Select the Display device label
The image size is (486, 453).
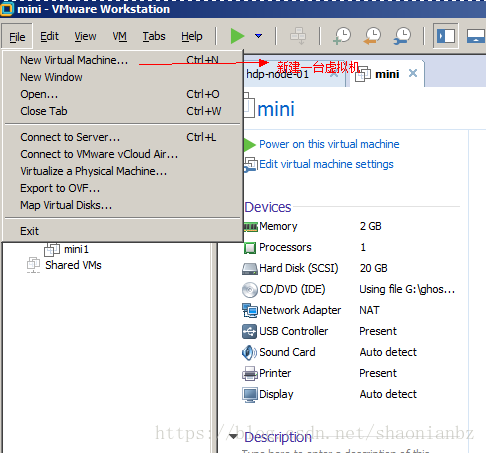point(276,394)
